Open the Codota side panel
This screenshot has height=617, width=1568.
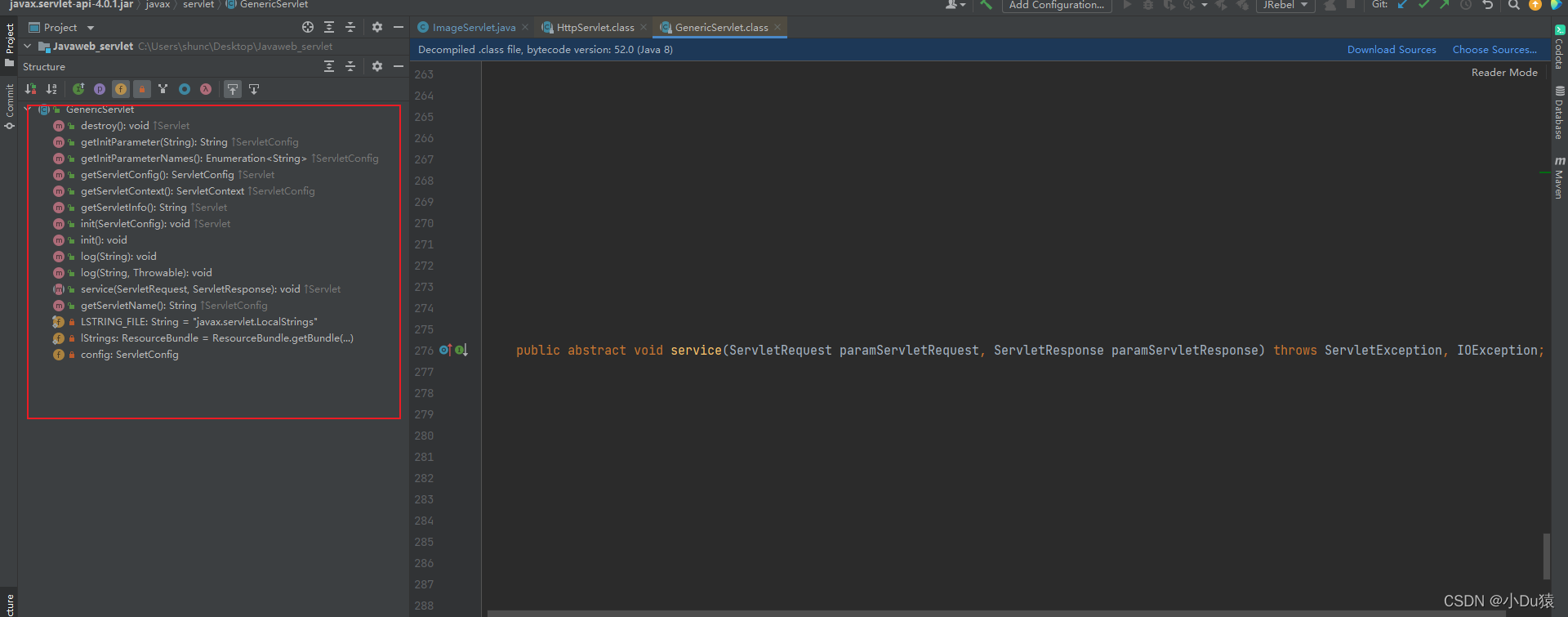[1559, 47]
